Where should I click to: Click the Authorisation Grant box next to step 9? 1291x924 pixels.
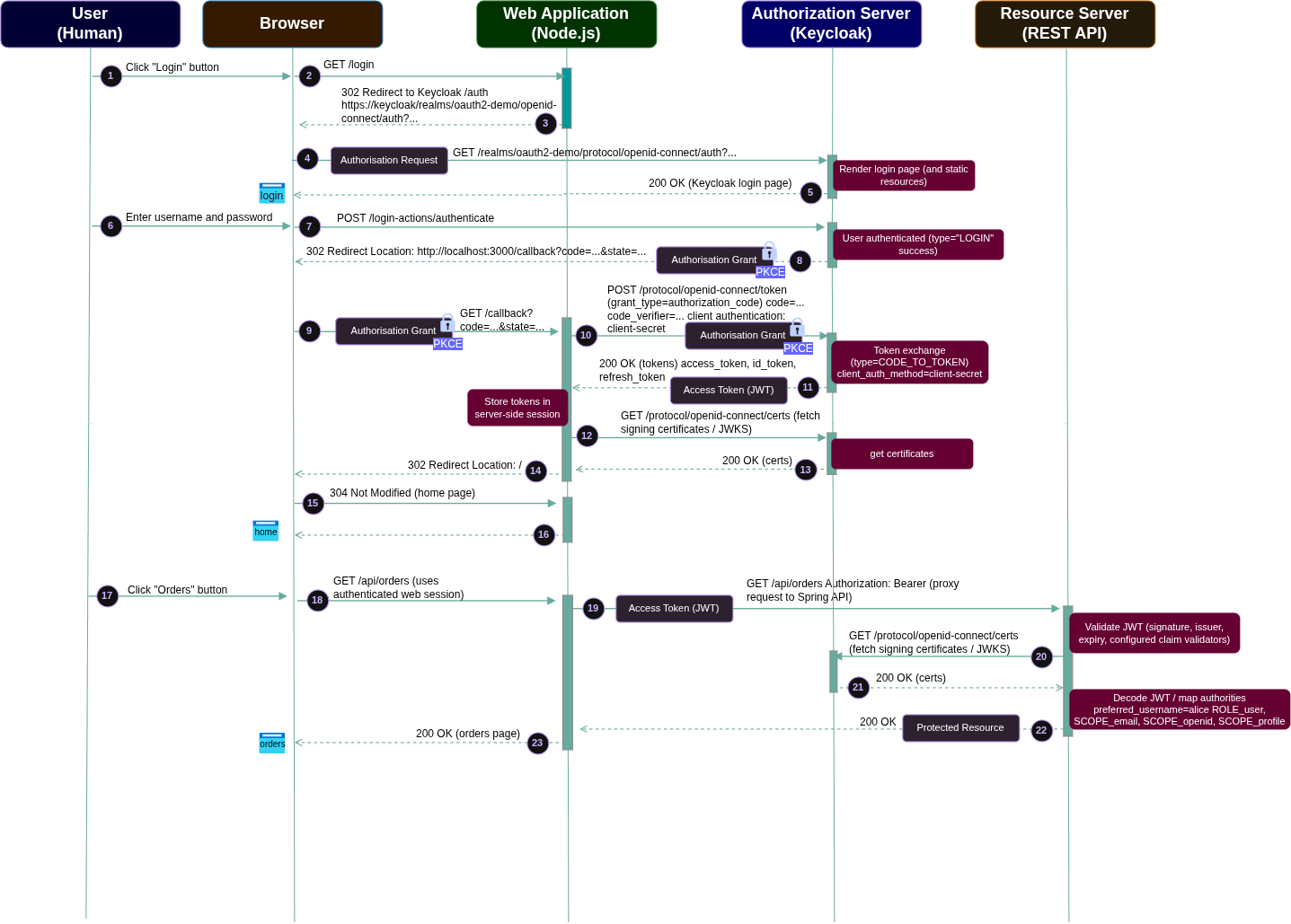pos(393,331)
